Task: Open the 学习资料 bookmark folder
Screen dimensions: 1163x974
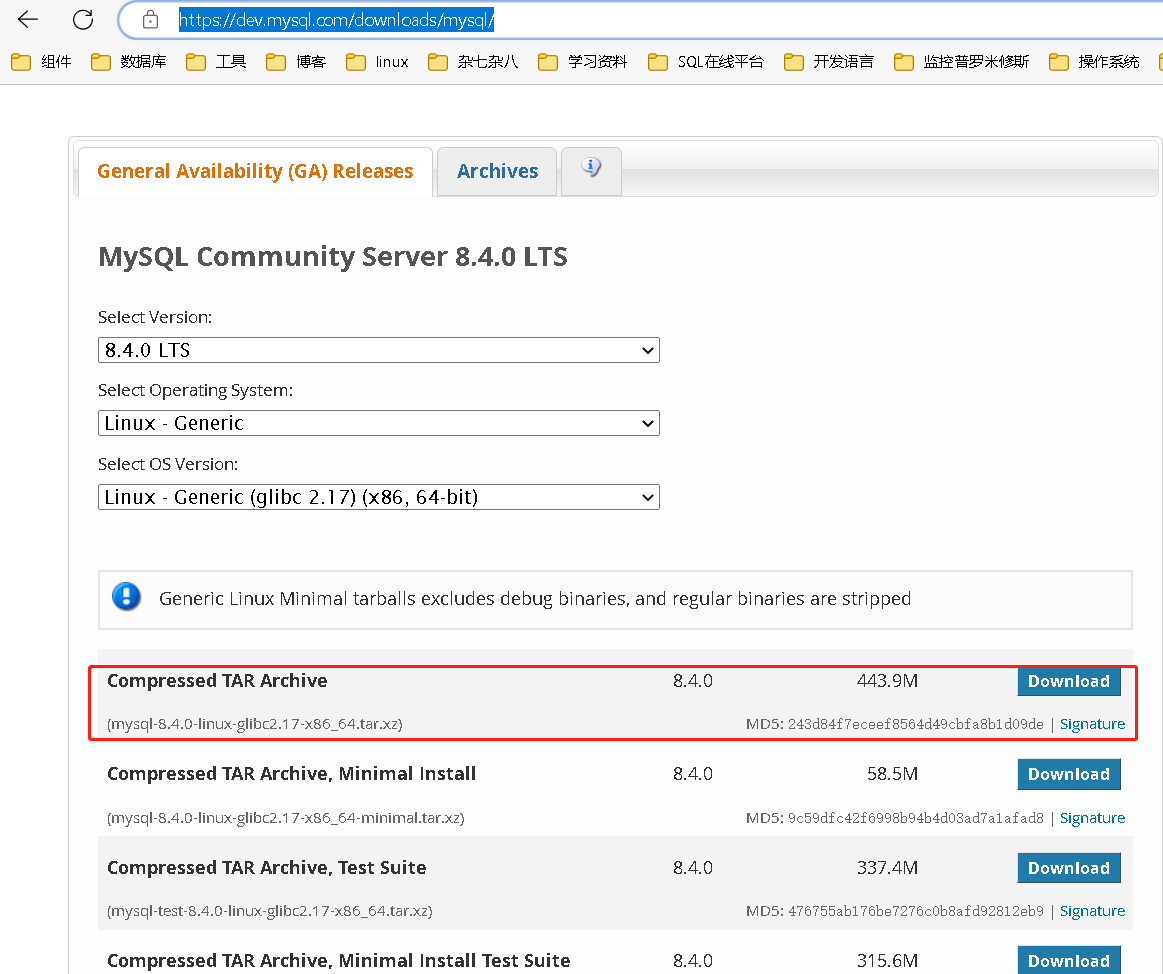Action: 582,62
